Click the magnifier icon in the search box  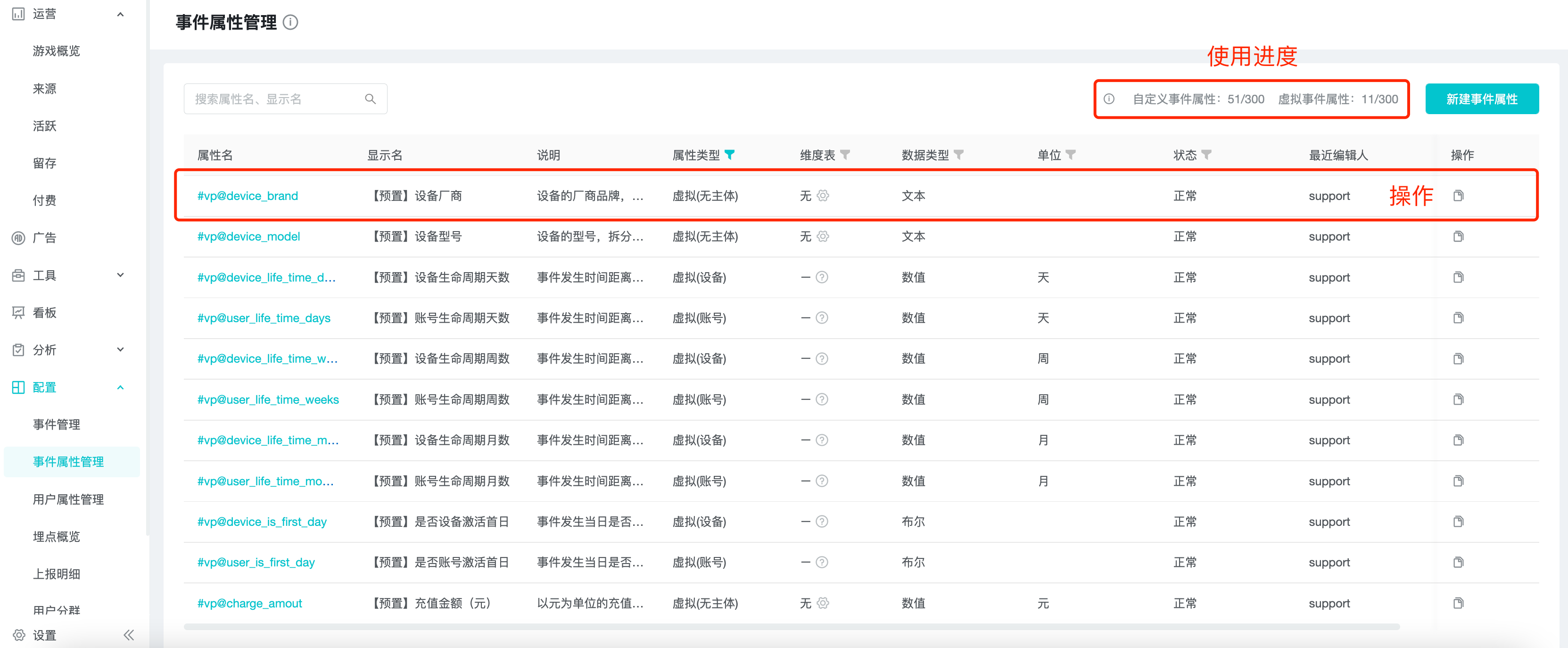(370, 98)
